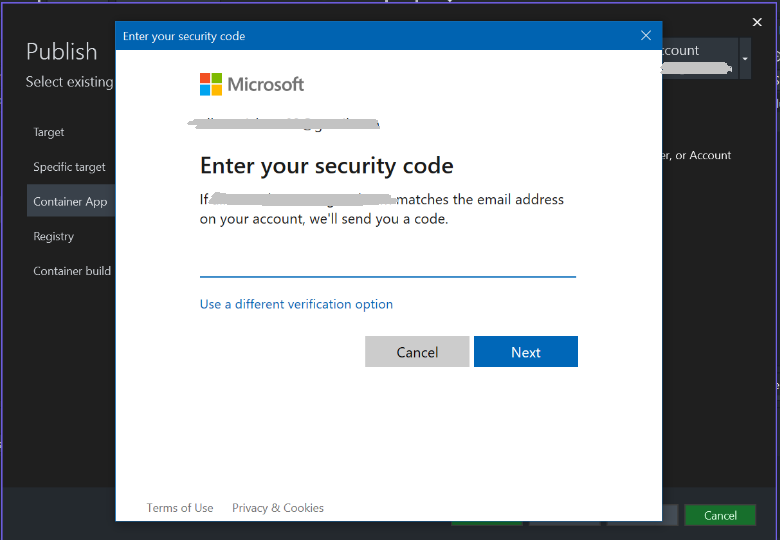Open the Terms of Use link
Image resolution: width=780 pixels, height=540 pixels.
pyautogui.click(x=180, y=508)
